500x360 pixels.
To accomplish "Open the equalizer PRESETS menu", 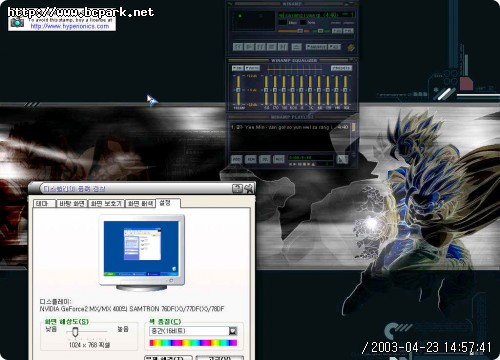I will pyautogui.click(x=341, y=68).
